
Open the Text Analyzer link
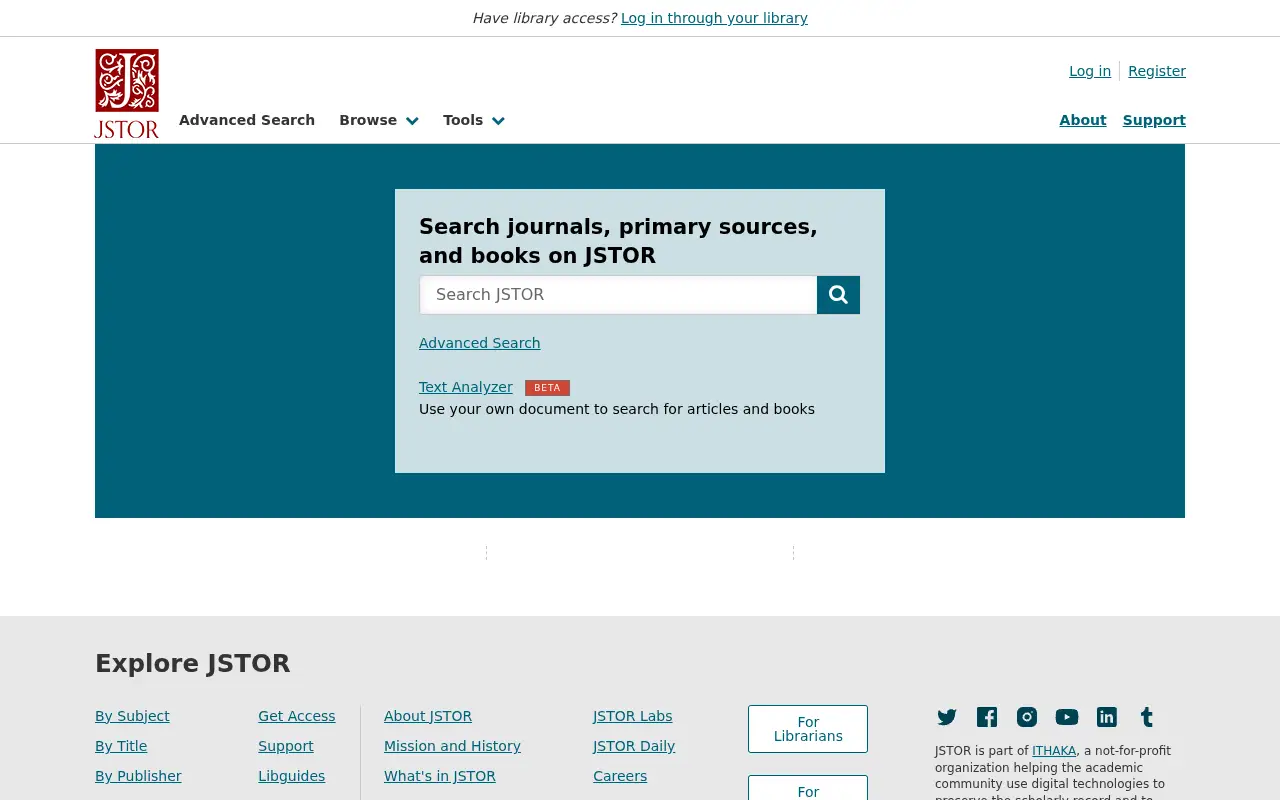click(x=465, y=387)
